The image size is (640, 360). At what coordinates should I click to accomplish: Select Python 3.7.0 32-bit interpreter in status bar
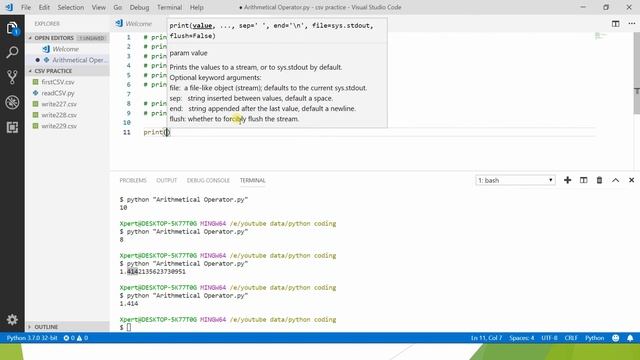tap(32, 338)
